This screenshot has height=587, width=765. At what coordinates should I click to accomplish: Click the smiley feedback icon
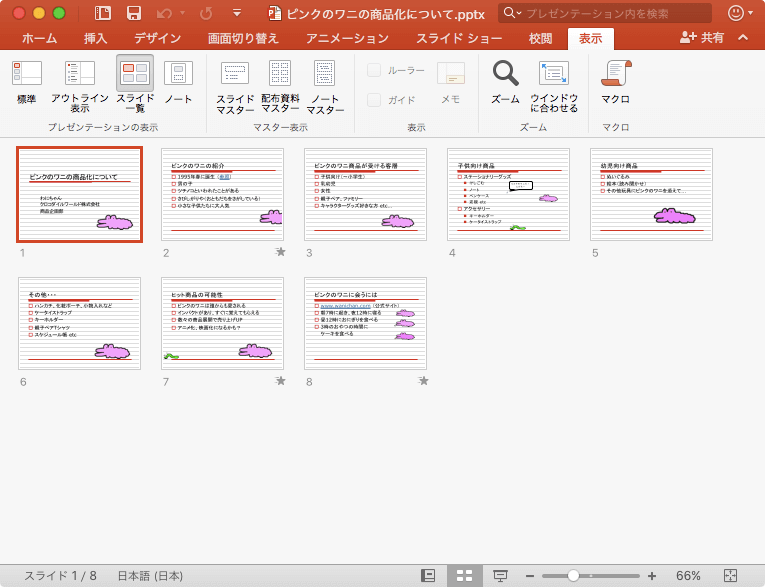click(x=735, y=13)
